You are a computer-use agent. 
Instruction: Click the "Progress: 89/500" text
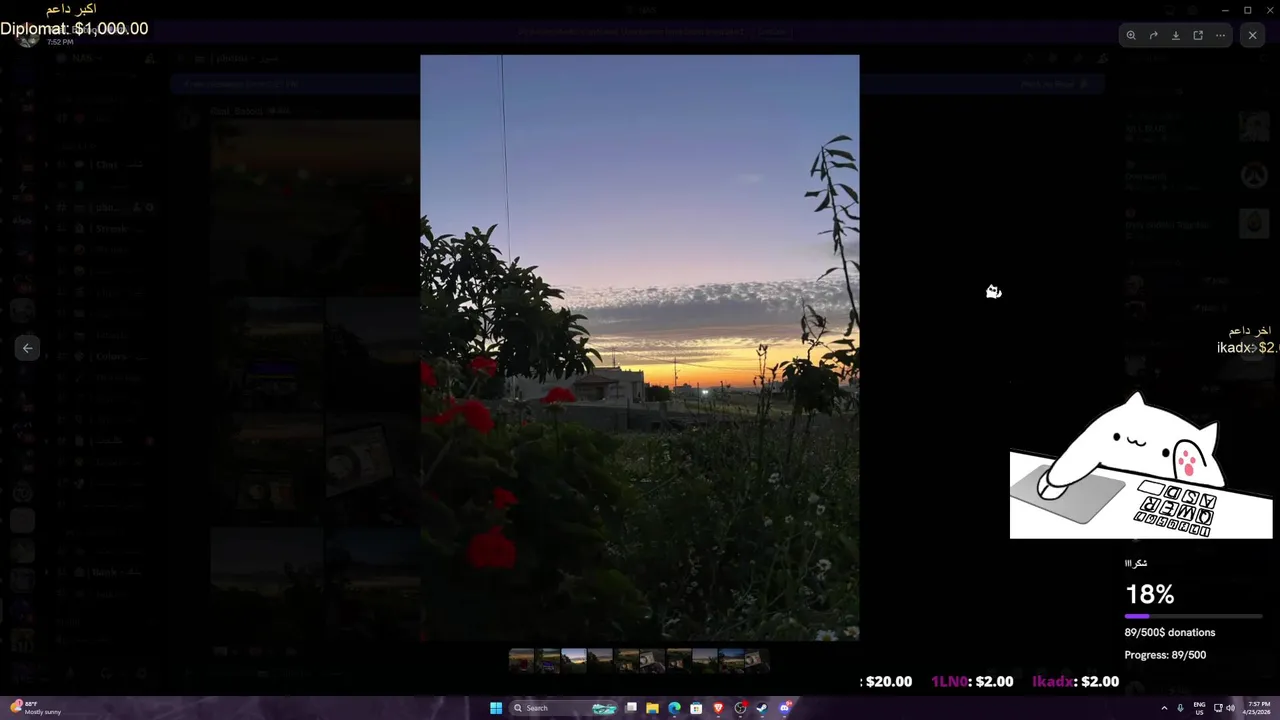(x=1165, y=655)
